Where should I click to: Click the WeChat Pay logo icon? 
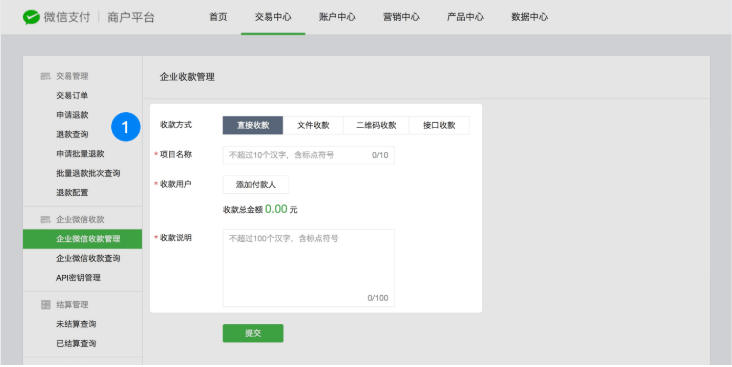(31, 17)
